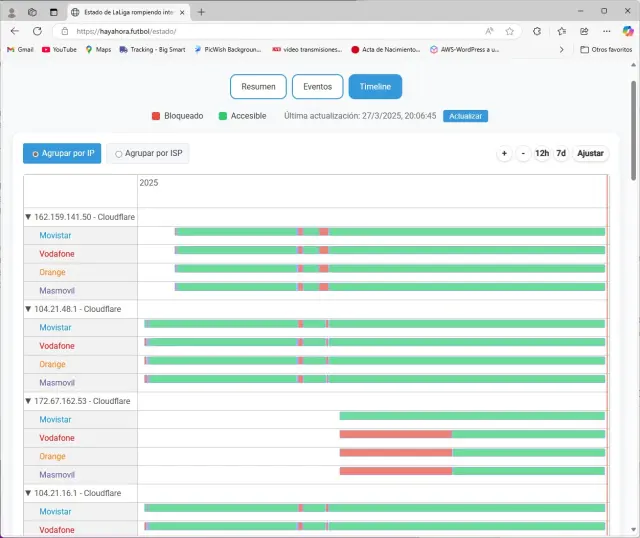Select the Agrupar por ISP radio option
Image resolution: width=640 pixels, height=538 pixels.
148,154
